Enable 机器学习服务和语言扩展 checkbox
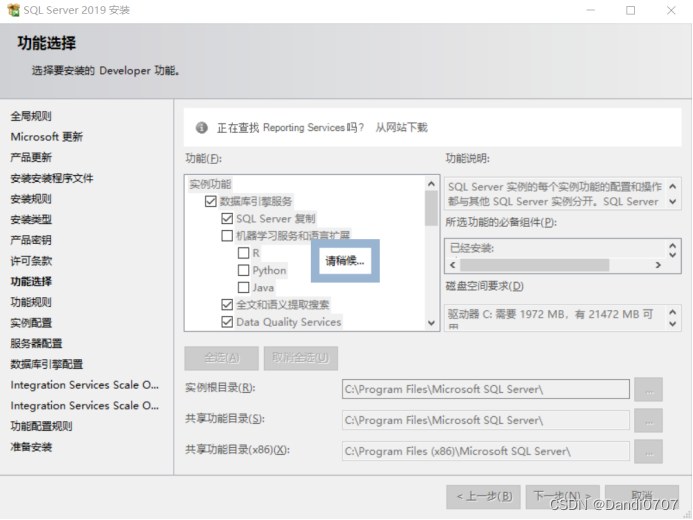Image resolution: width=693 pixels, height=520 pixels. point(227,235)
